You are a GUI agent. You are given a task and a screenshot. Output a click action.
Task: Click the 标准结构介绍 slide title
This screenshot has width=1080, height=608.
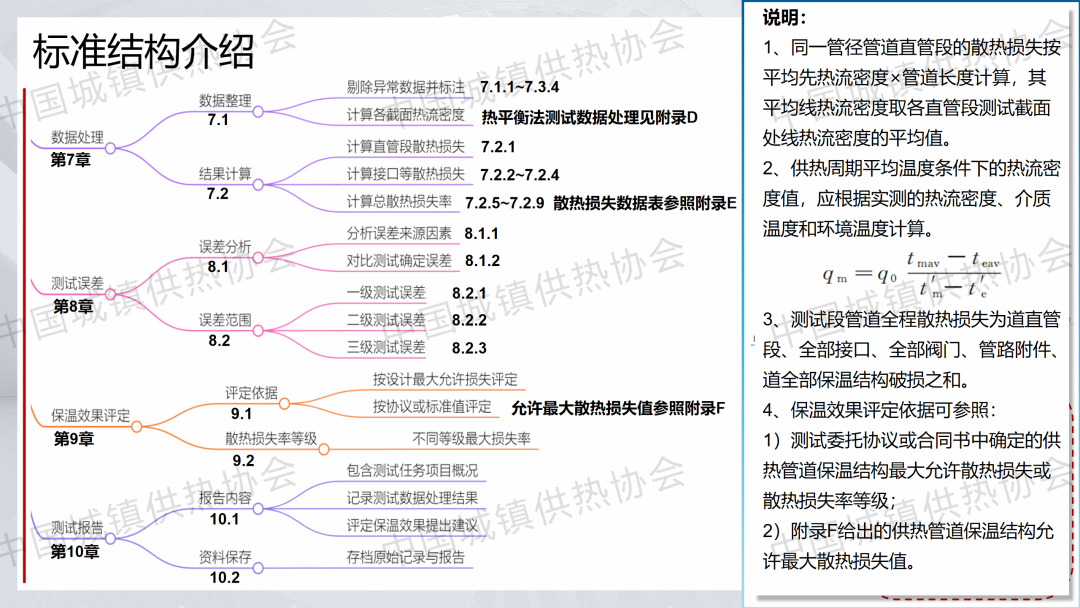coord(143,52)
